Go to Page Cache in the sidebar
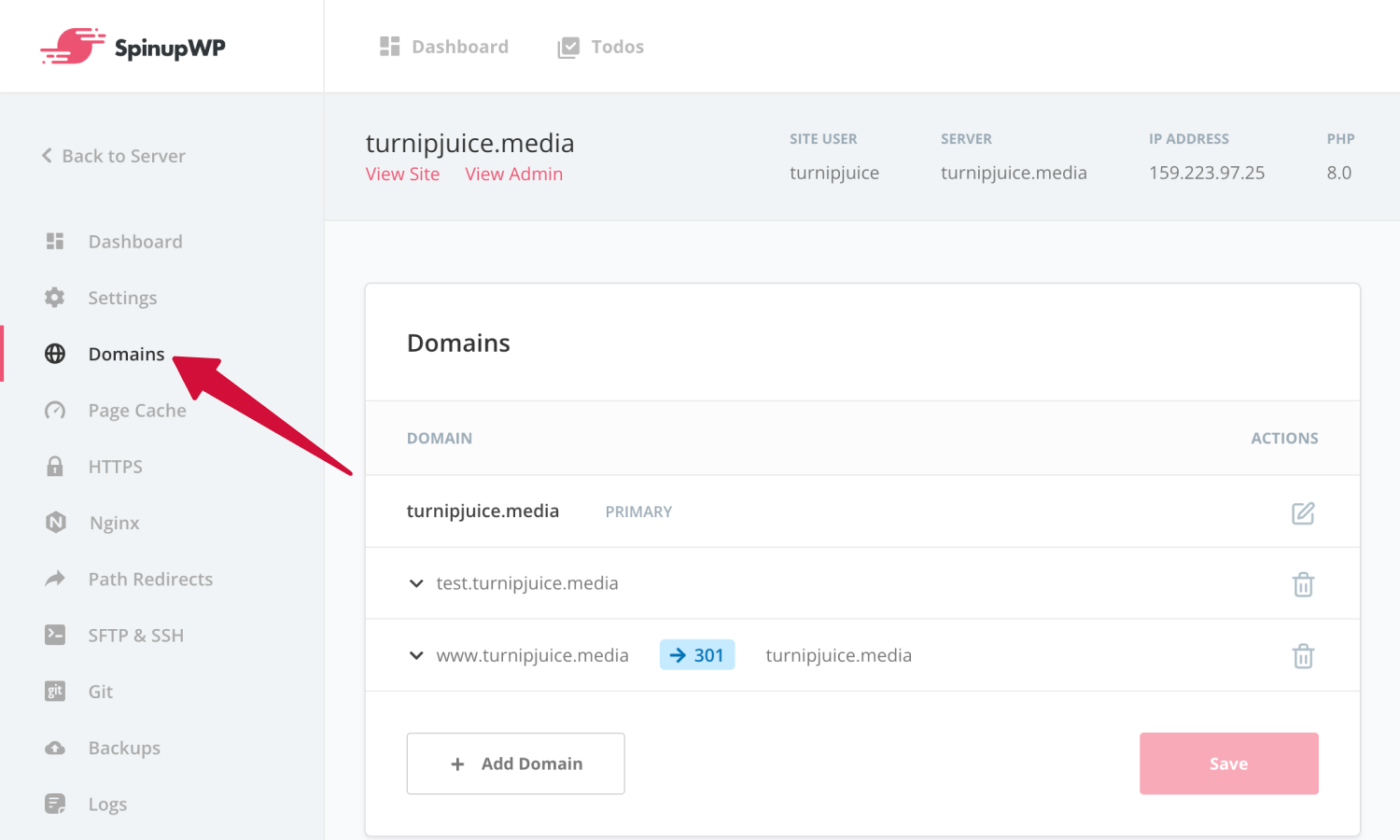 click(137, 411)
